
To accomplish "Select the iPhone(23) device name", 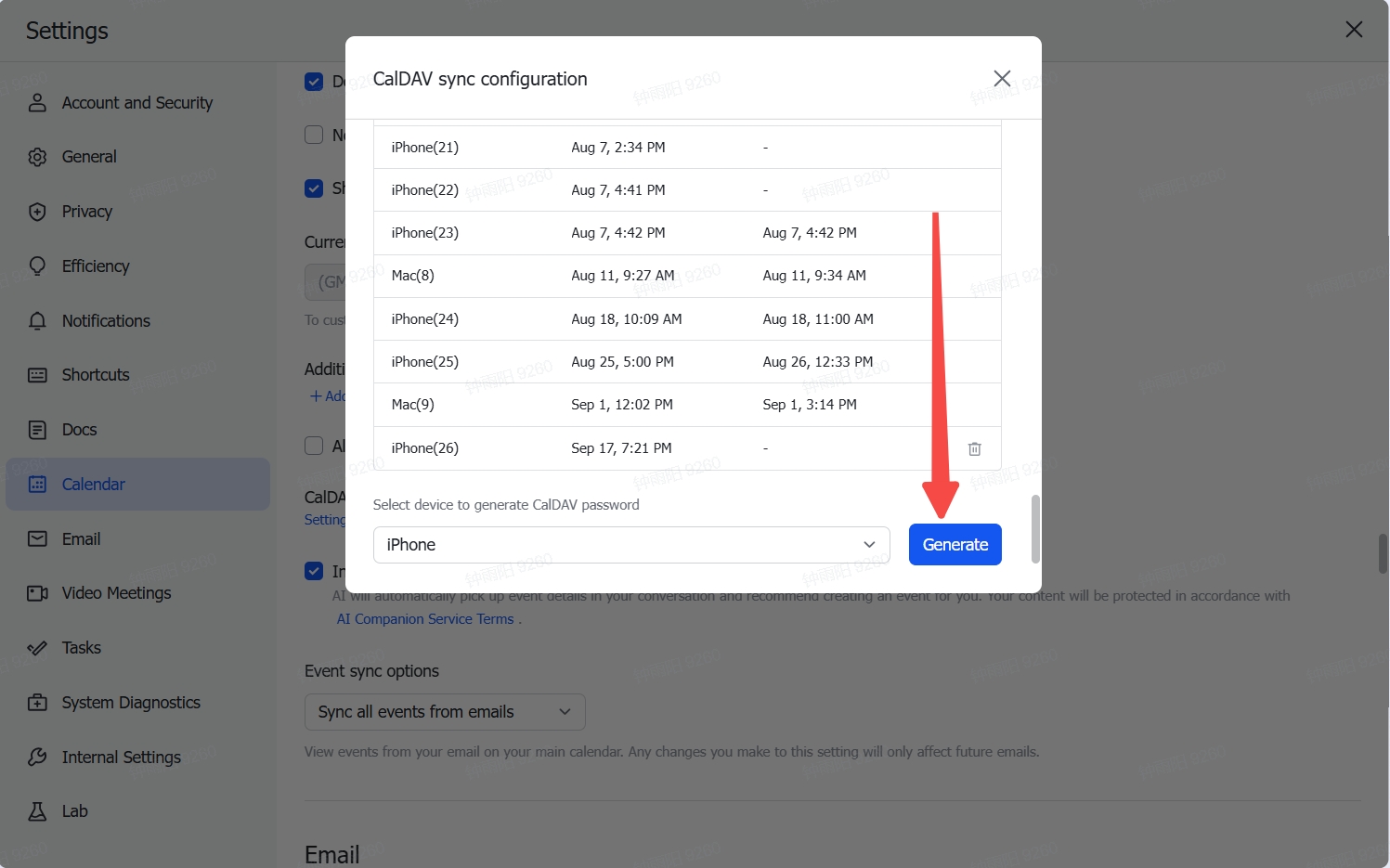I will [x=425, y=233].
